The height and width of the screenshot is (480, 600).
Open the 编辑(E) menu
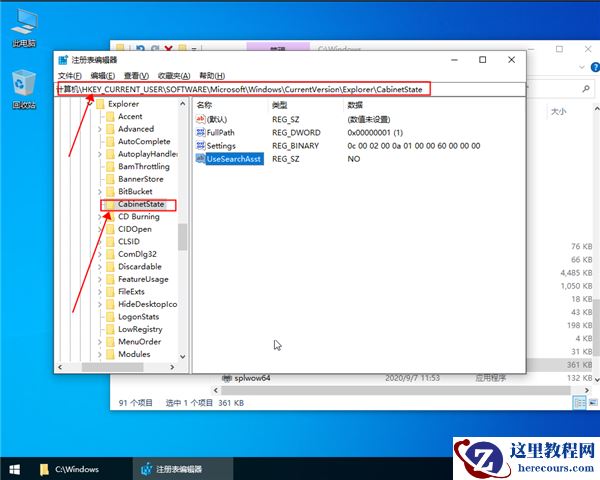point(103,76)
